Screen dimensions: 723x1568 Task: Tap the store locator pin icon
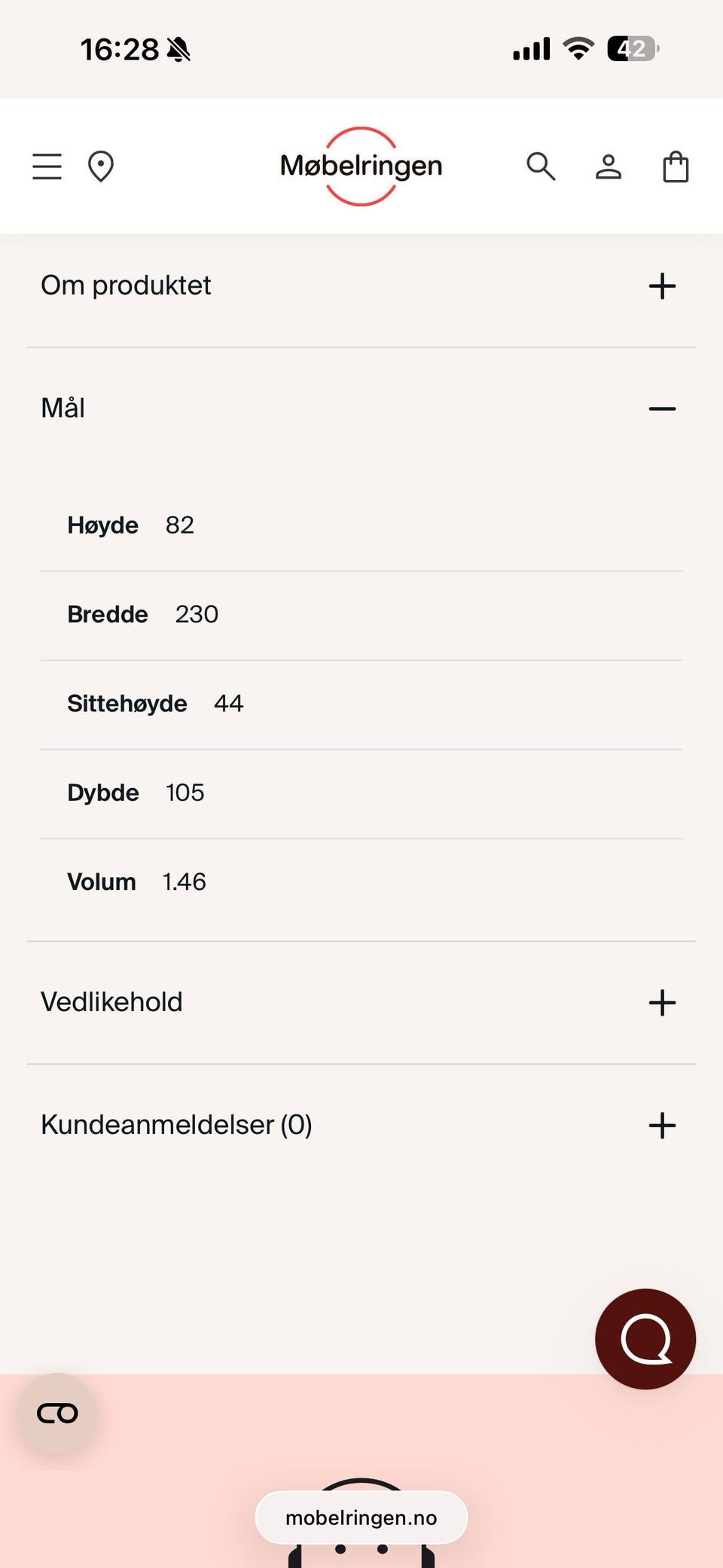(x=101, y=167)
